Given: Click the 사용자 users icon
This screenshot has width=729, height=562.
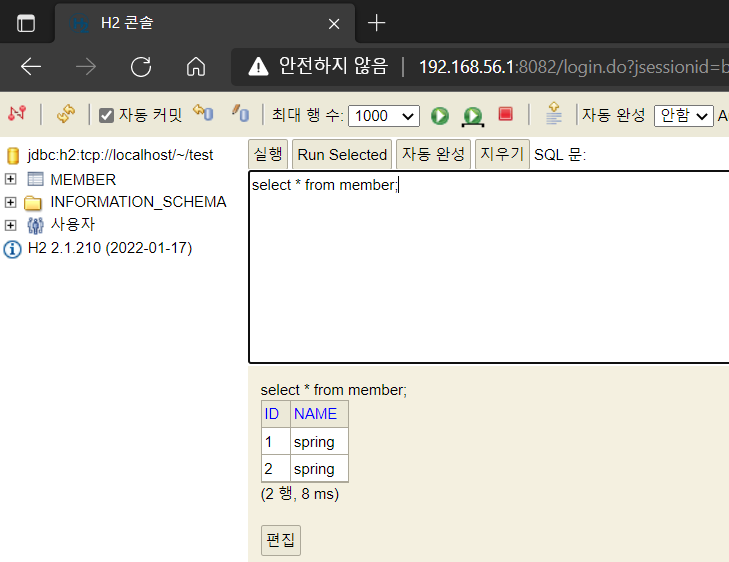Looking at the screenshot, I should pyautogui.click(x=35, y=225).
